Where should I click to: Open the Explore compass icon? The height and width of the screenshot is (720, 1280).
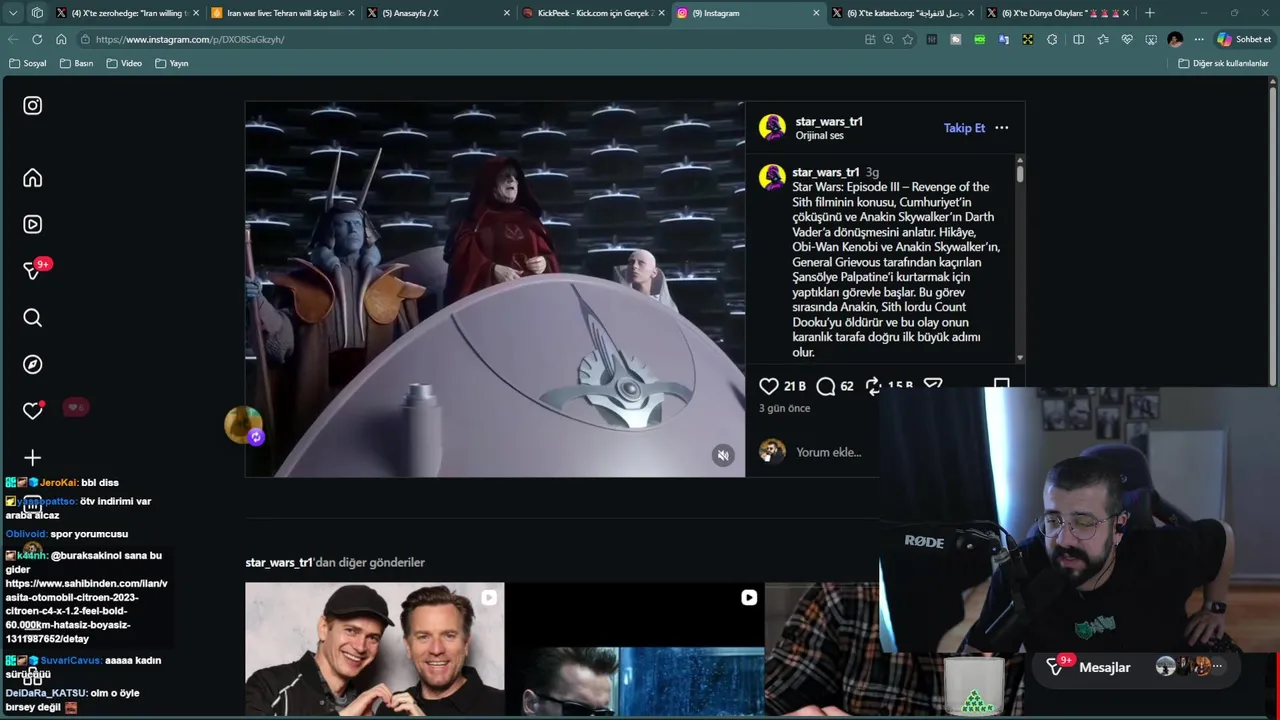coord(32,364)
